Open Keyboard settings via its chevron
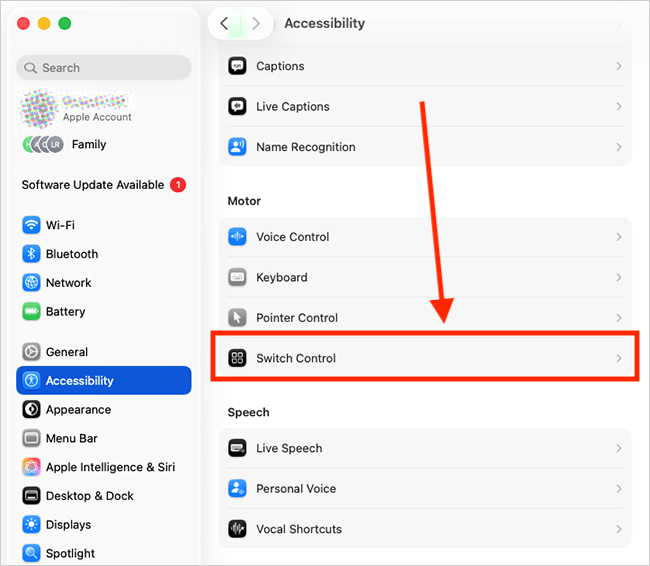Viewport: 650px width, 566px height. (x=619, y=278)
